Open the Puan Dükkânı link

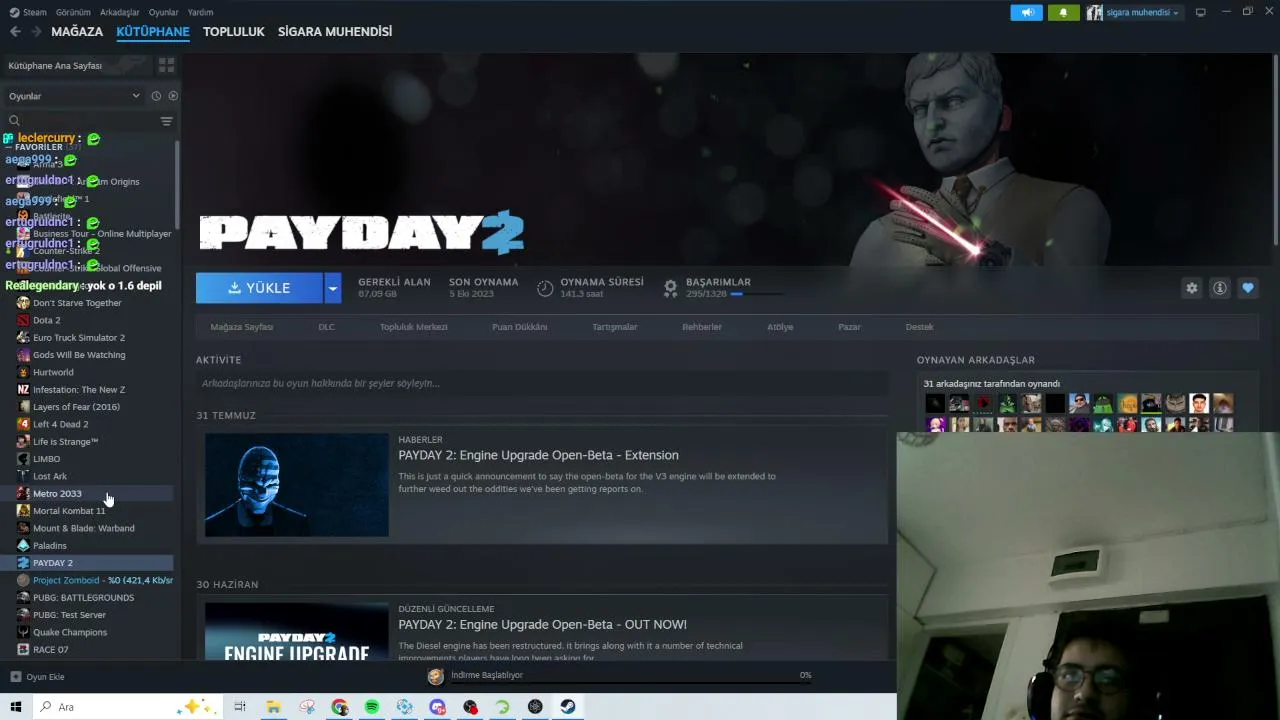[x=520, y=327]
